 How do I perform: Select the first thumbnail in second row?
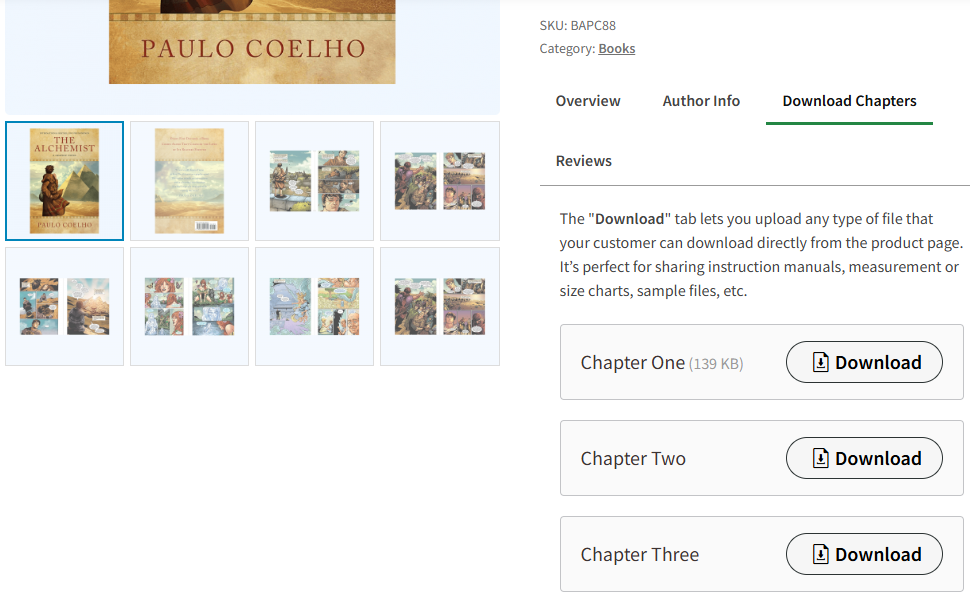click(x=65, y=307)
